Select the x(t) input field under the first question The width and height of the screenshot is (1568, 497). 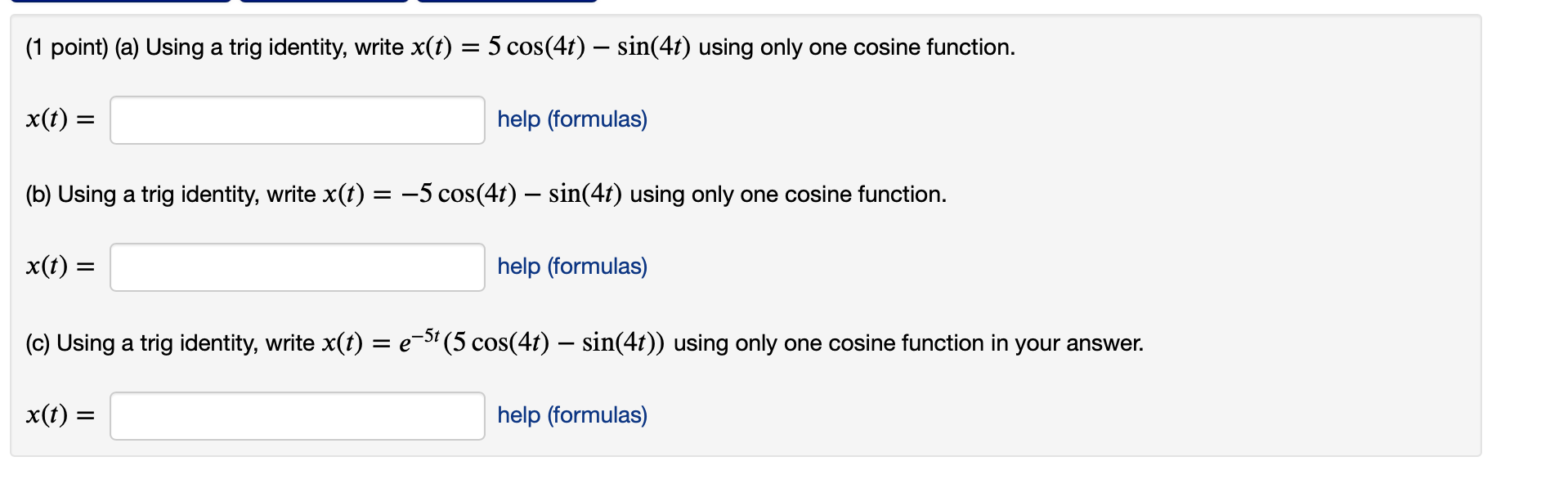coord(296,119)
